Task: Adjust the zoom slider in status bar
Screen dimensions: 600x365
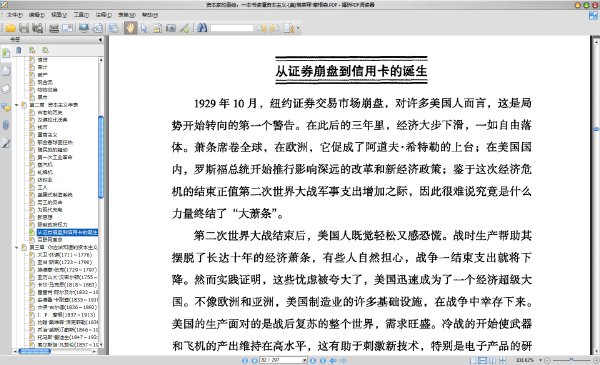Action: 571,360
